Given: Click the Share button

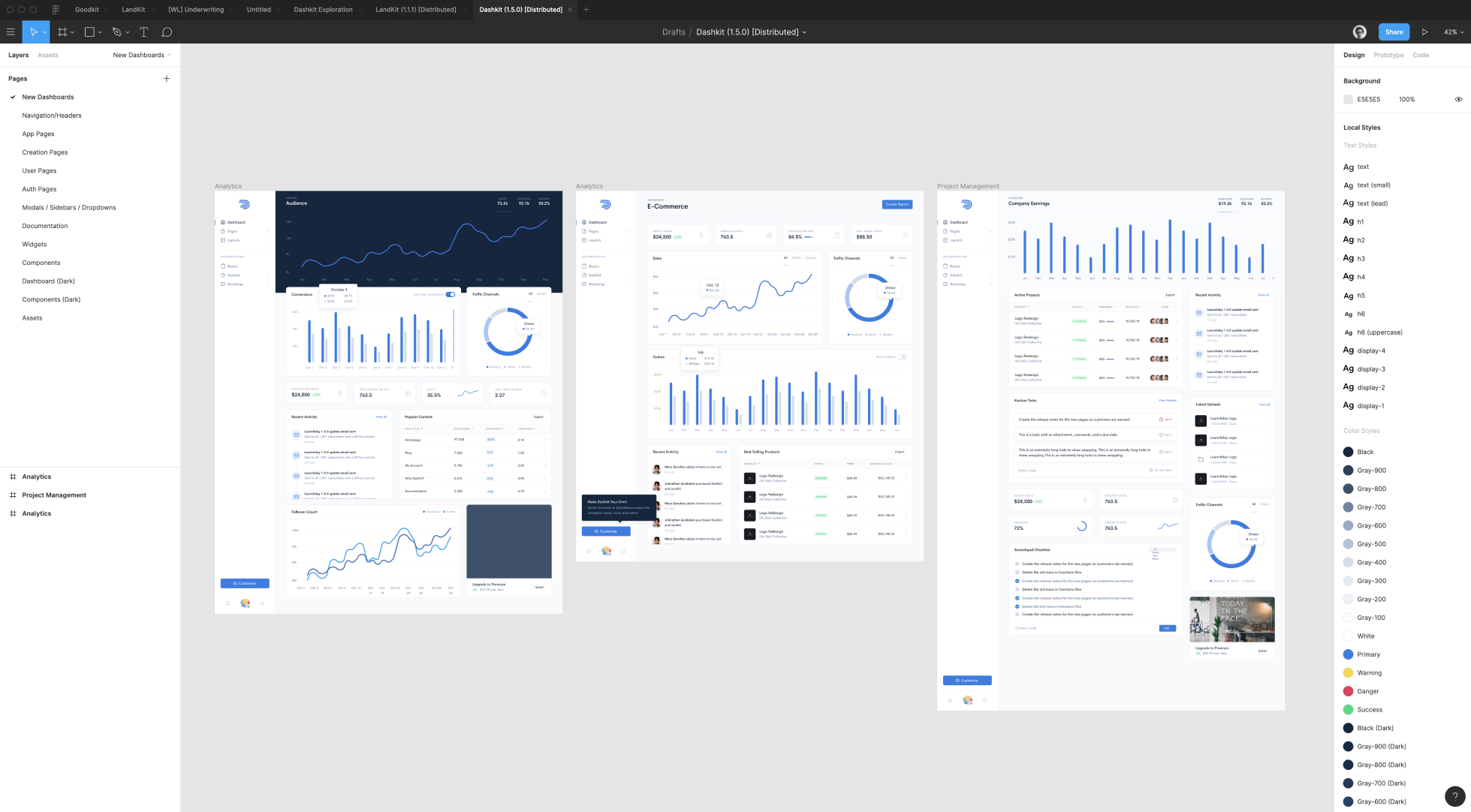Looking at the screenshot, I should pyautogui.click(x=1394, y=32).
